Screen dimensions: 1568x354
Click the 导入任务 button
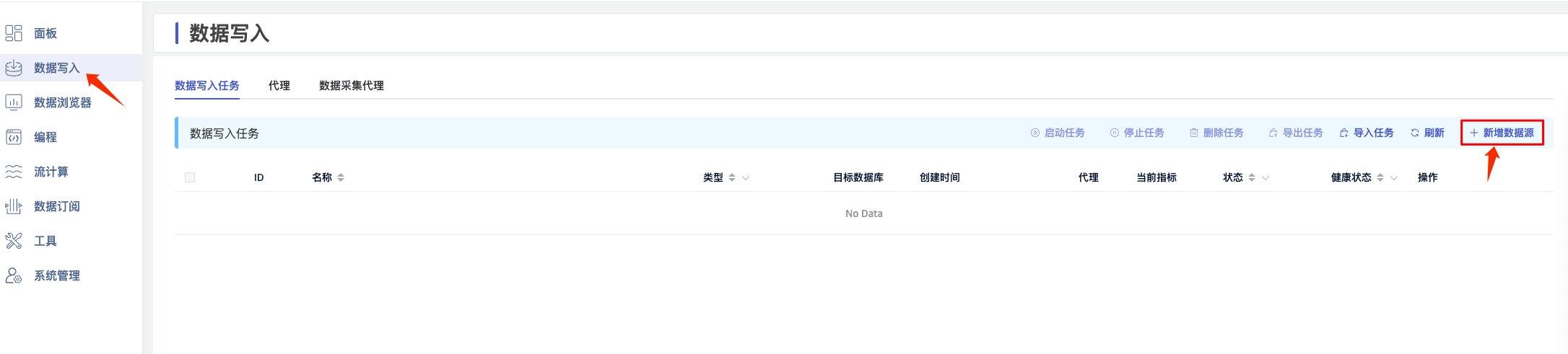1367,133
